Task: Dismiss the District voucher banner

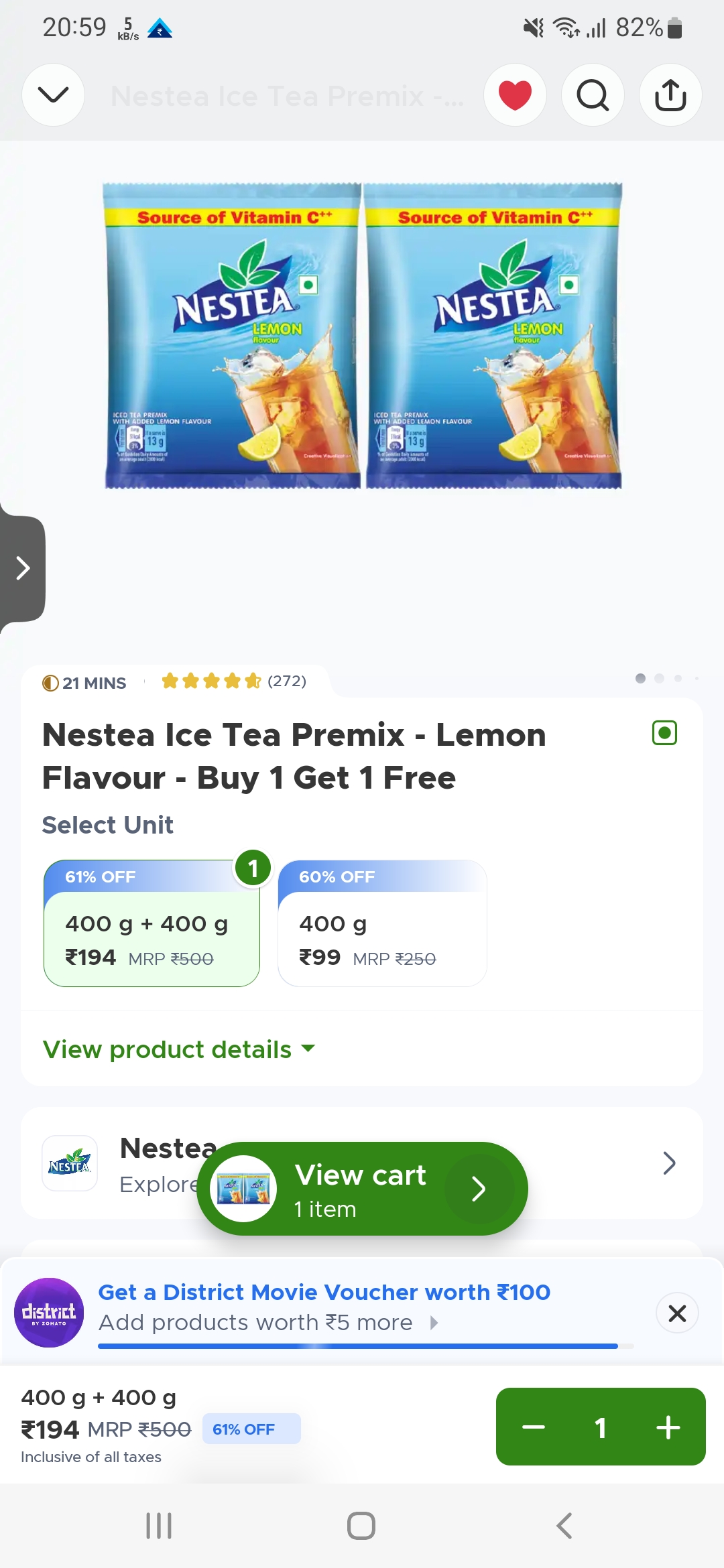Action: [x=677, y=1313]
